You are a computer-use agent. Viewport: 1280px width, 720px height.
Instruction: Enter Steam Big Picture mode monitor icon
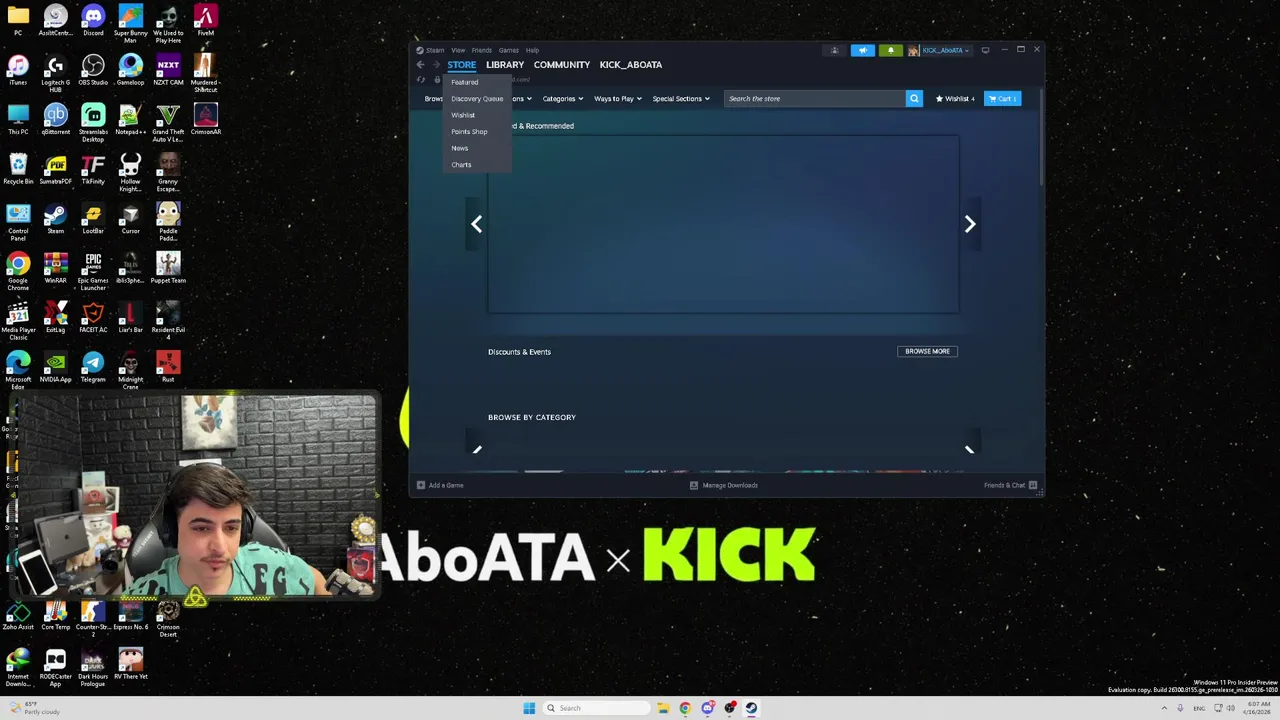985,50
